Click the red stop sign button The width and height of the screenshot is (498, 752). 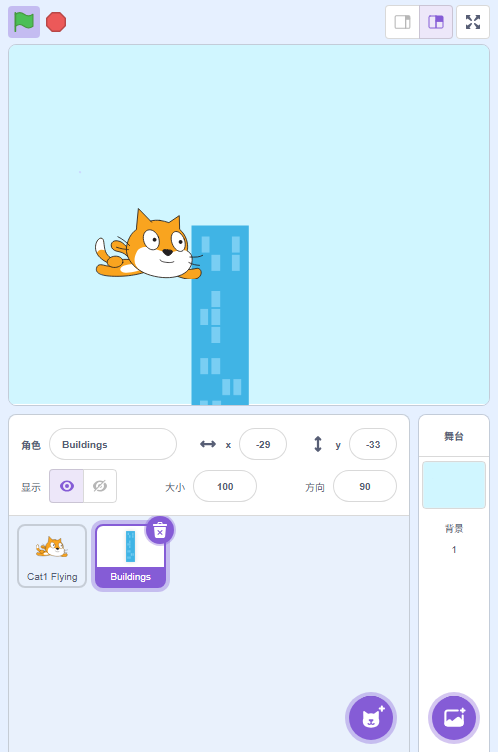[x=56, y=22]
